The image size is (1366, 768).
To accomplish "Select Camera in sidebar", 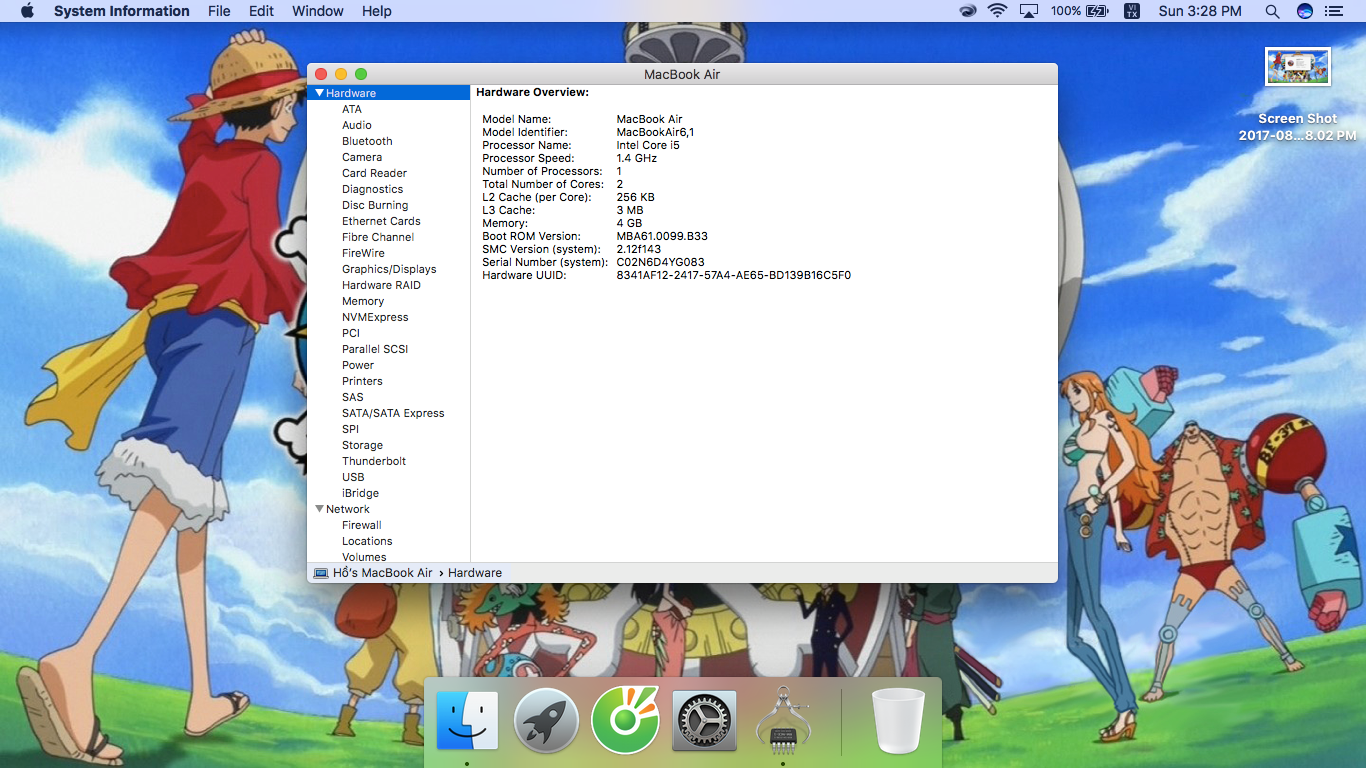I will point(362,157).
